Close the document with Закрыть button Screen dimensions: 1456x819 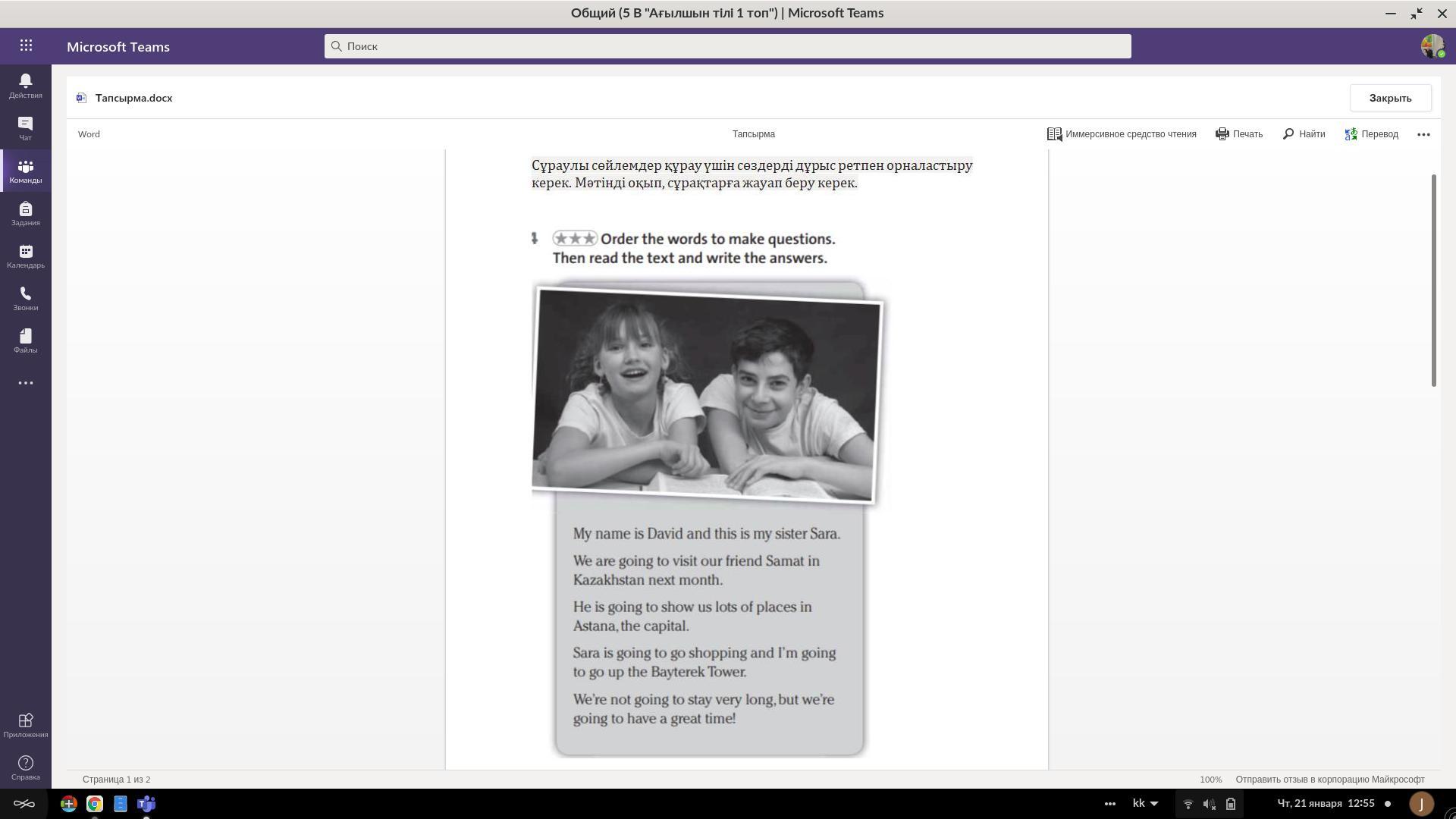(1390, 98)
